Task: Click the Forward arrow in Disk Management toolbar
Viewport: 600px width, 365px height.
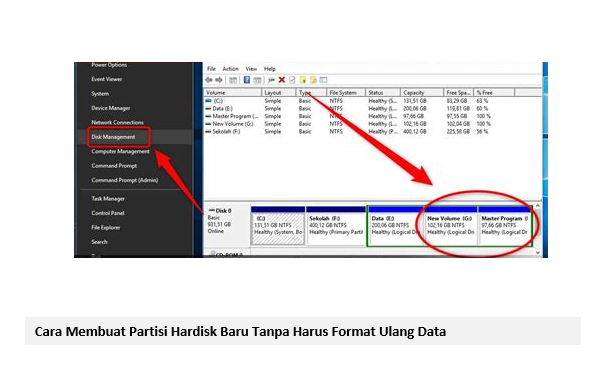Action: point(218,80)
